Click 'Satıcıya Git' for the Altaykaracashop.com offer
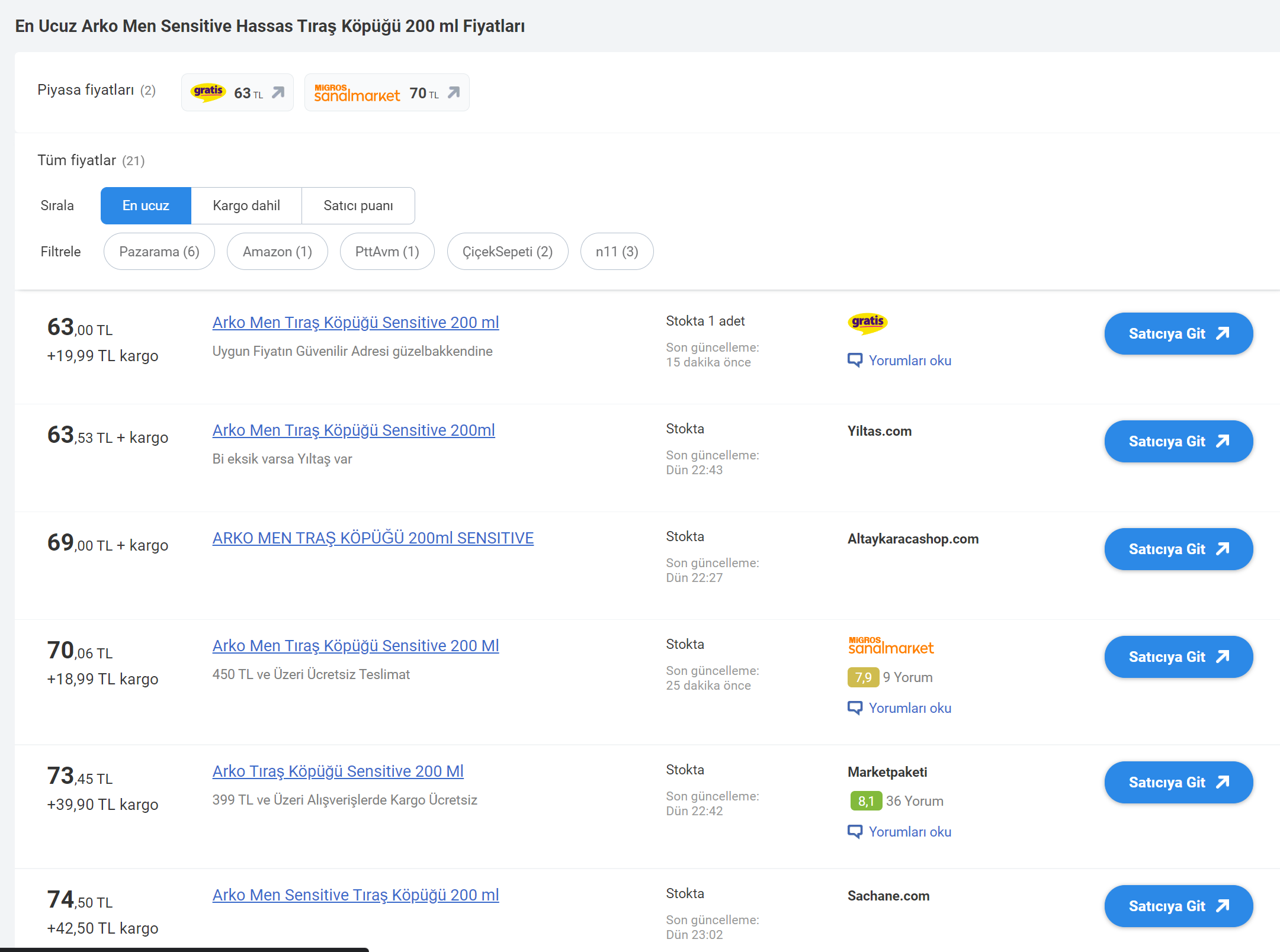 [1179, 549]
